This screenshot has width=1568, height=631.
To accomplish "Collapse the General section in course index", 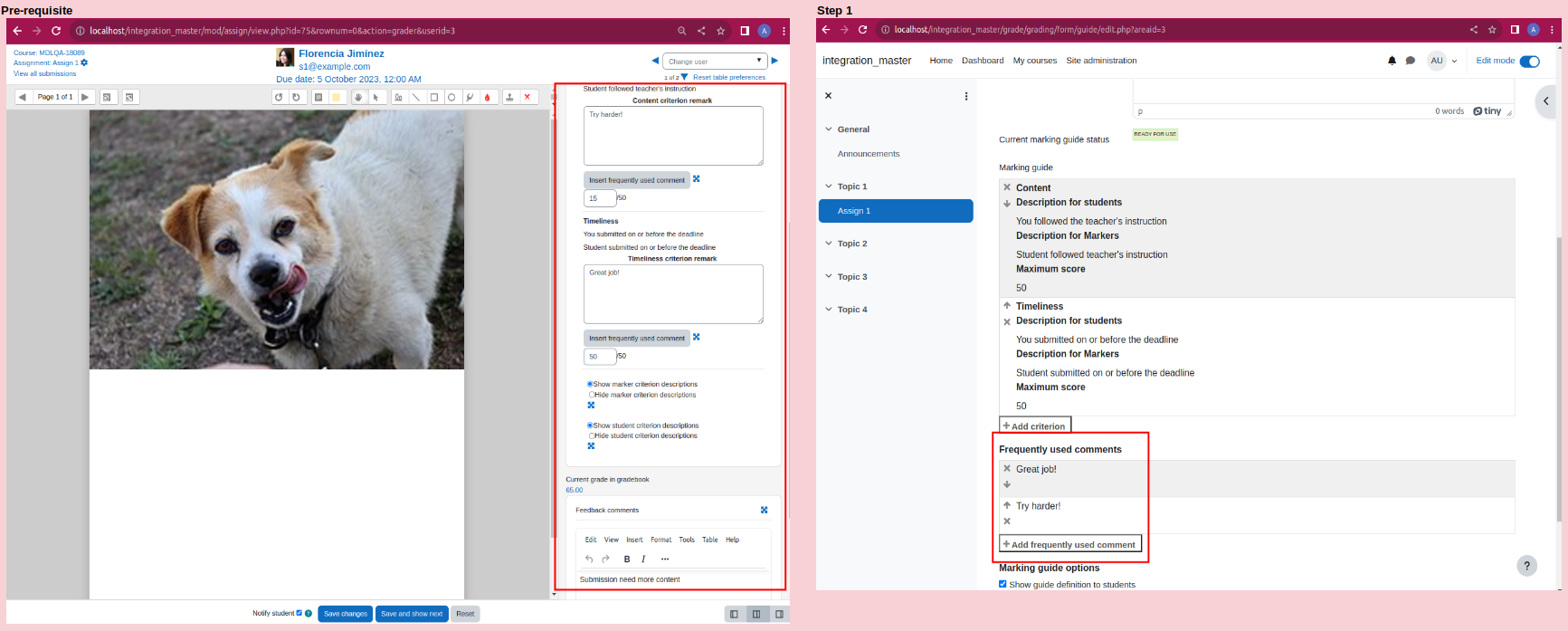I will [828, 129].
